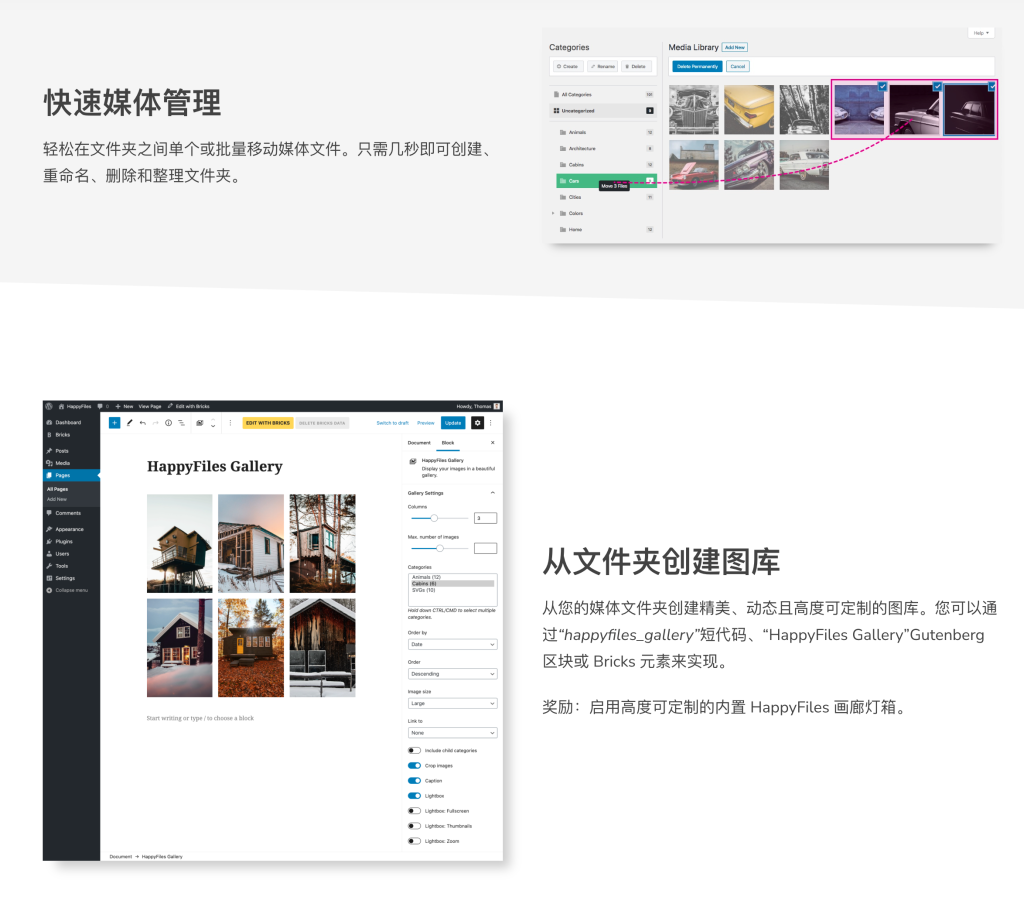Click the Users person icon in sidebar
The height and width of the screenshot is (897, 1024).
pyautogui.click(x=49, y=554)
